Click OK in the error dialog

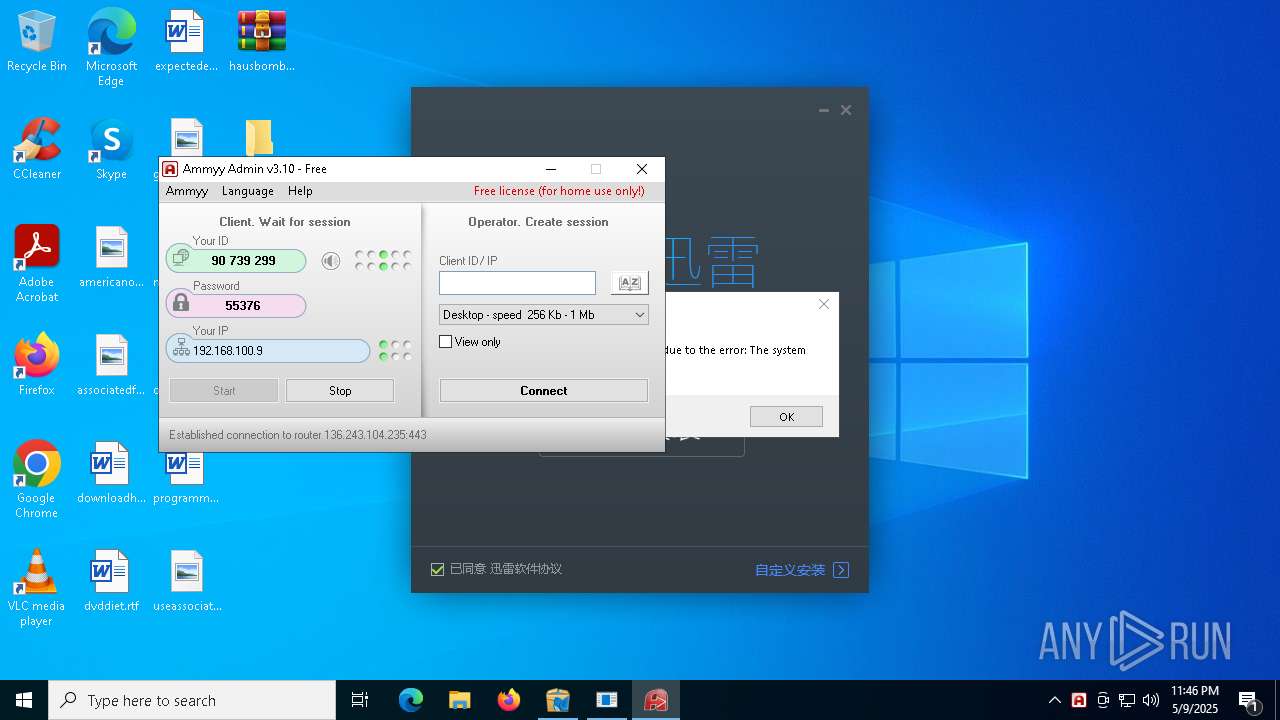click(x=787, y=417)
